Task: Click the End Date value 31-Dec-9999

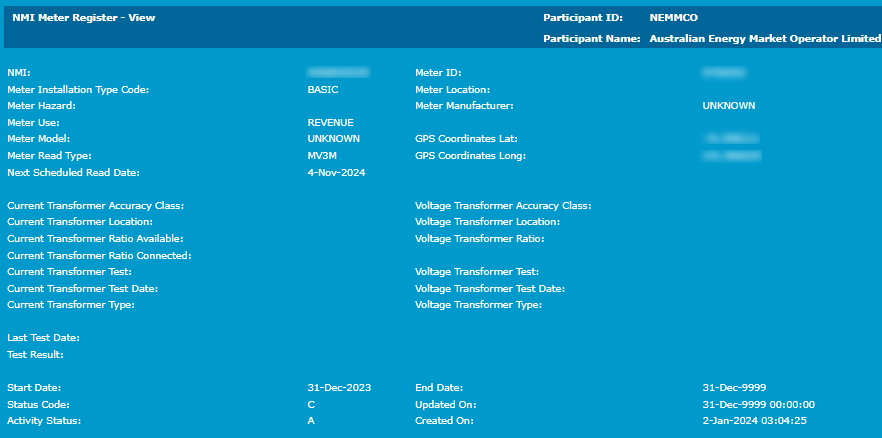Action: [734, 387]
